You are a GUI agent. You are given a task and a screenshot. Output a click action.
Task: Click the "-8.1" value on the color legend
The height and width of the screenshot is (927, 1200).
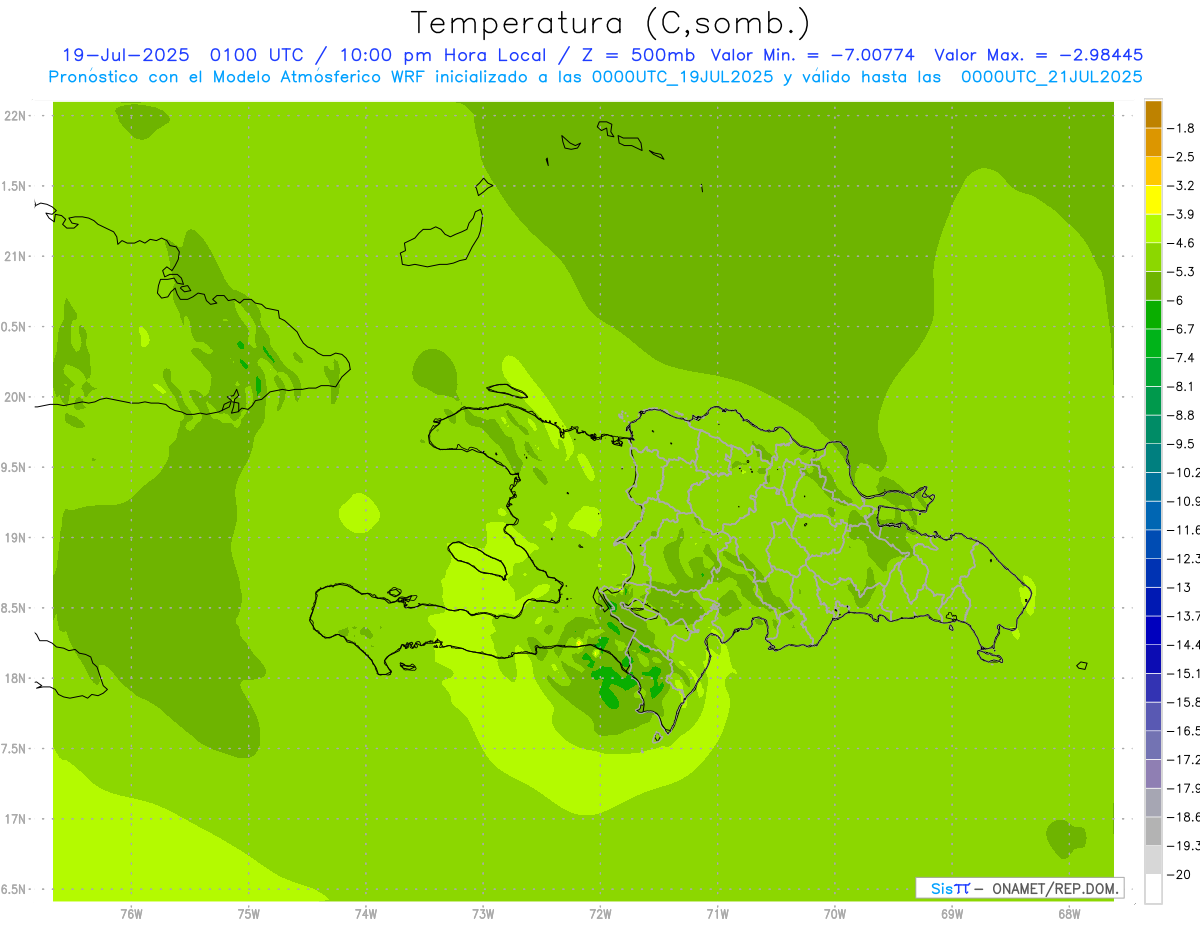[1182, 386]
